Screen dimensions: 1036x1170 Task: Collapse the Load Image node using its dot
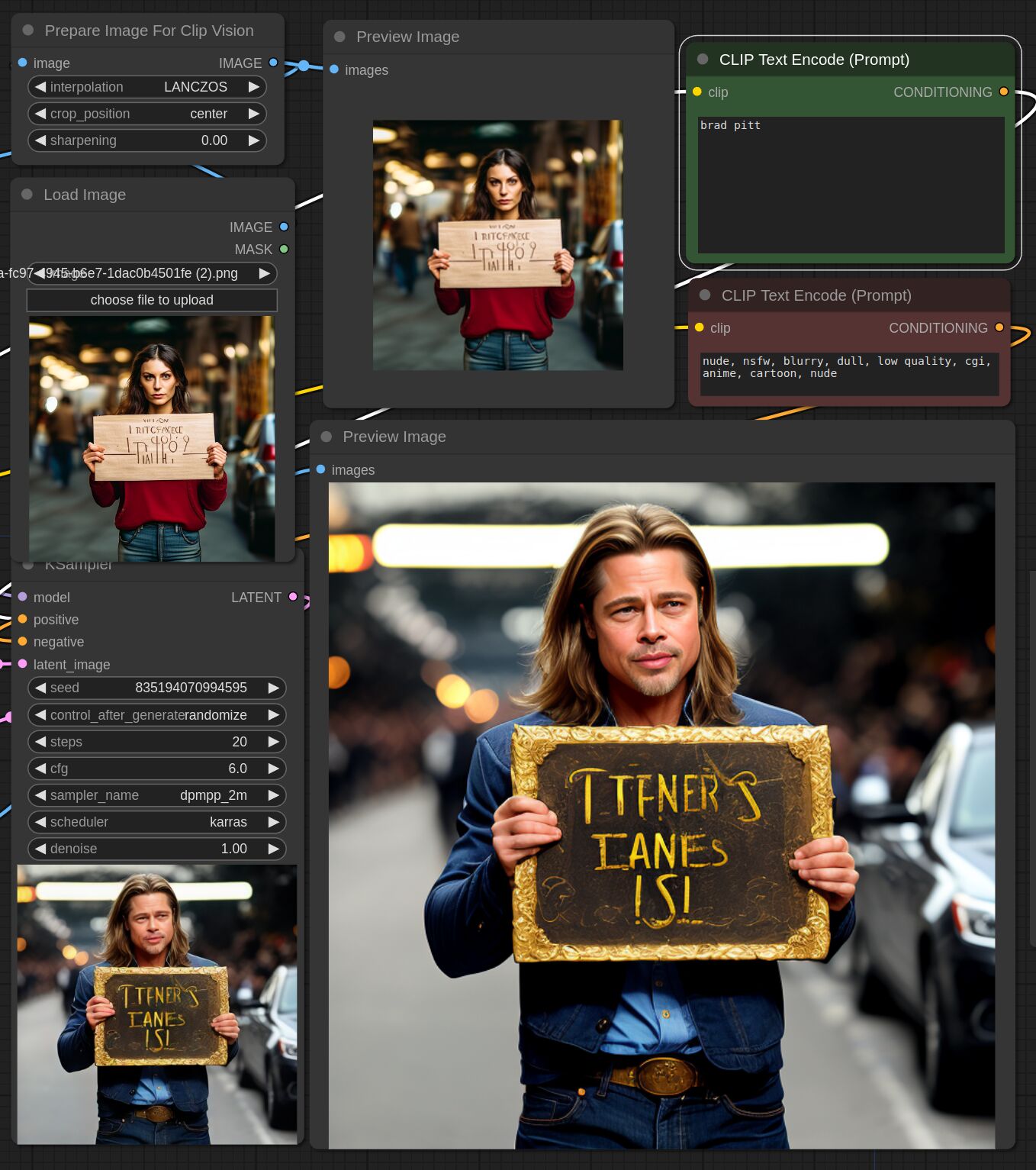27,195
